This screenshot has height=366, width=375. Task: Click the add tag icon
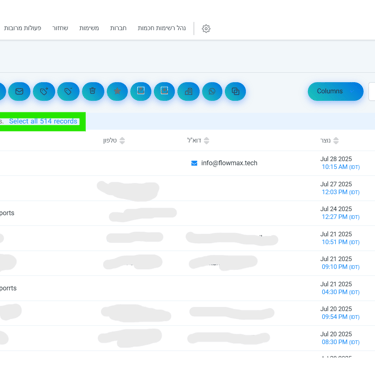(x=44, y=91)
